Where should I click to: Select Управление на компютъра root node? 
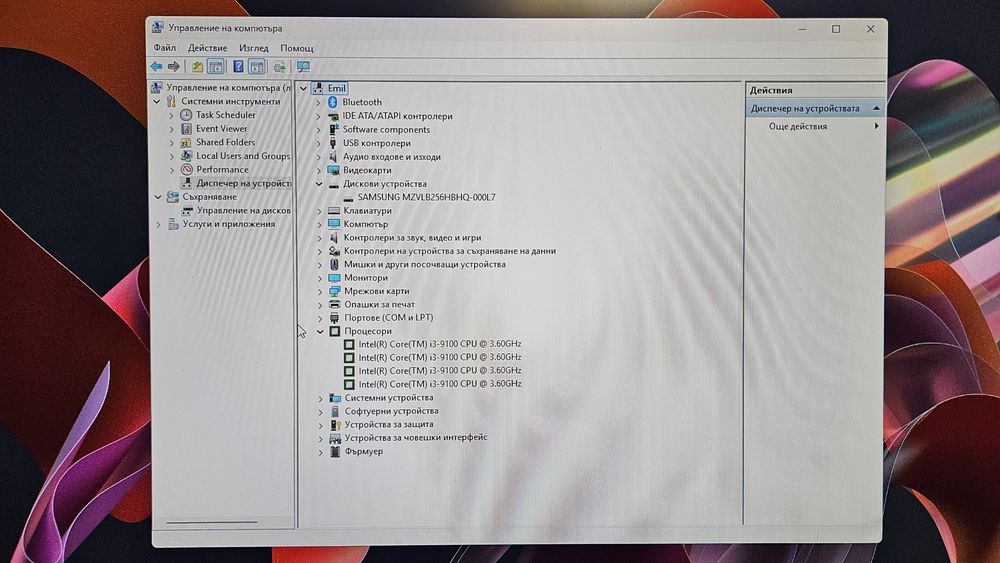click(x=228, y=87)
